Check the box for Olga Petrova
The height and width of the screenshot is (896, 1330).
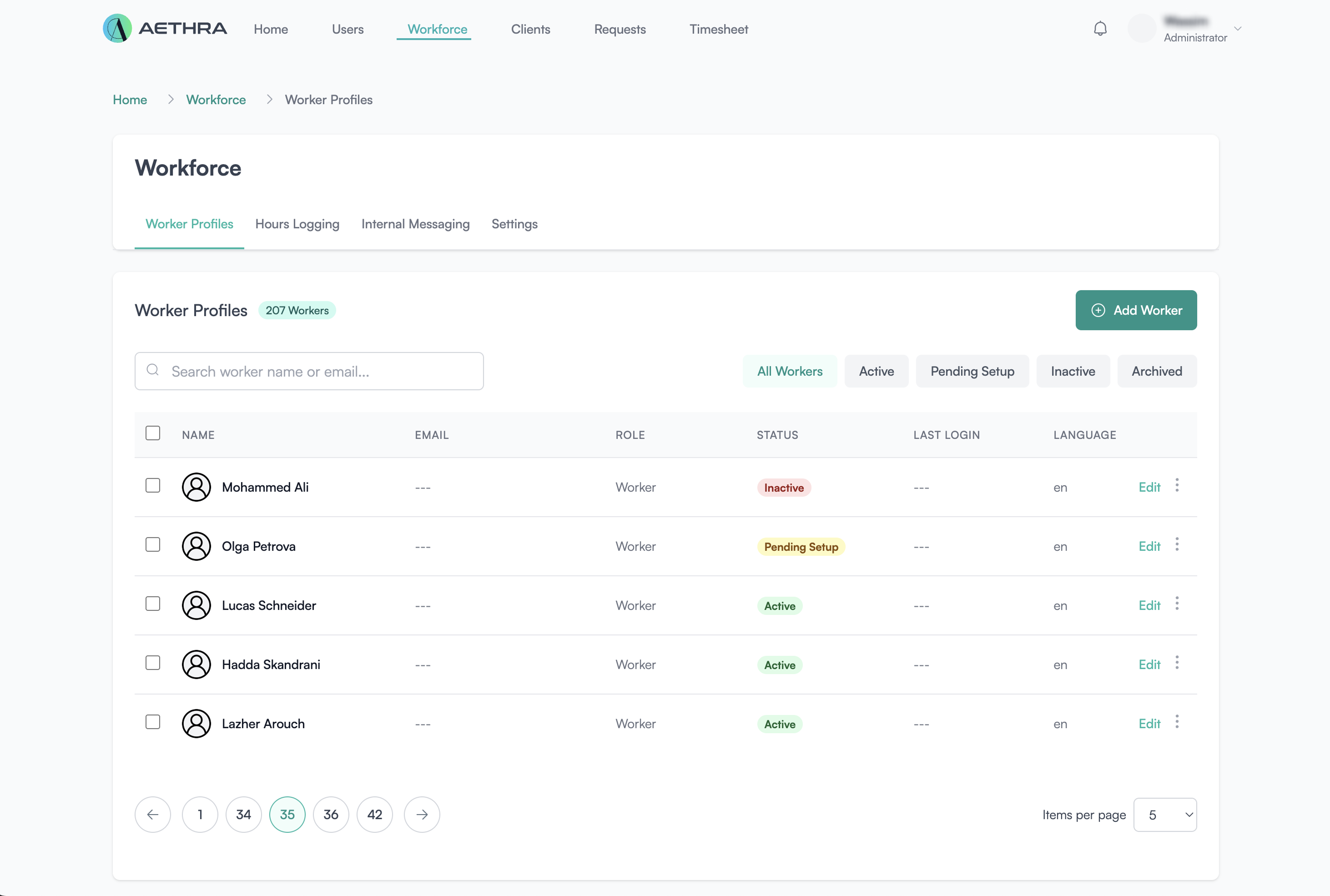pyautogui.click(x=152, y=544)
